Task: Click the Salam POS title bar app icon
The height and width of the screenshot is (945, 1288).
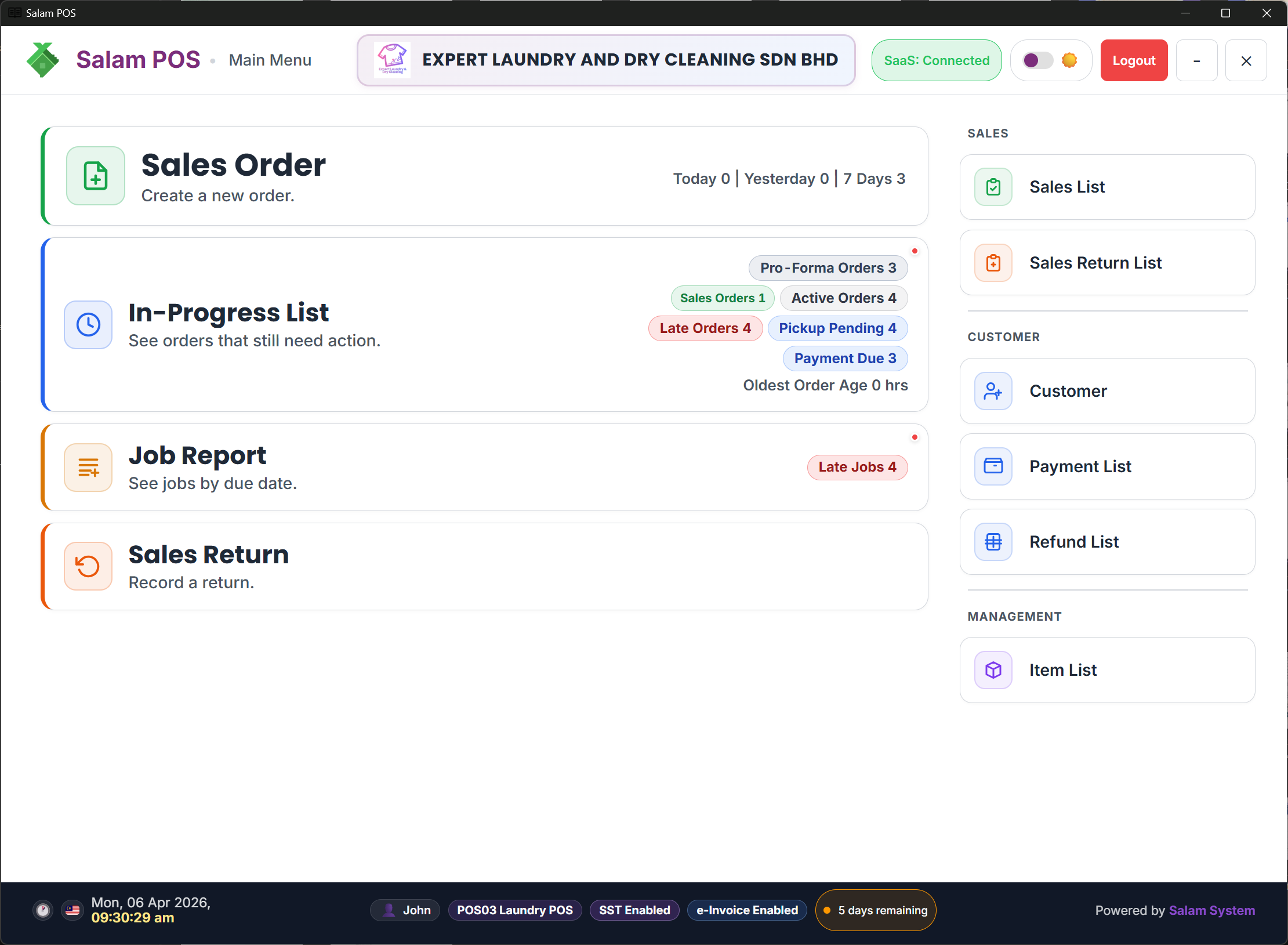Action: coord(15,13)
